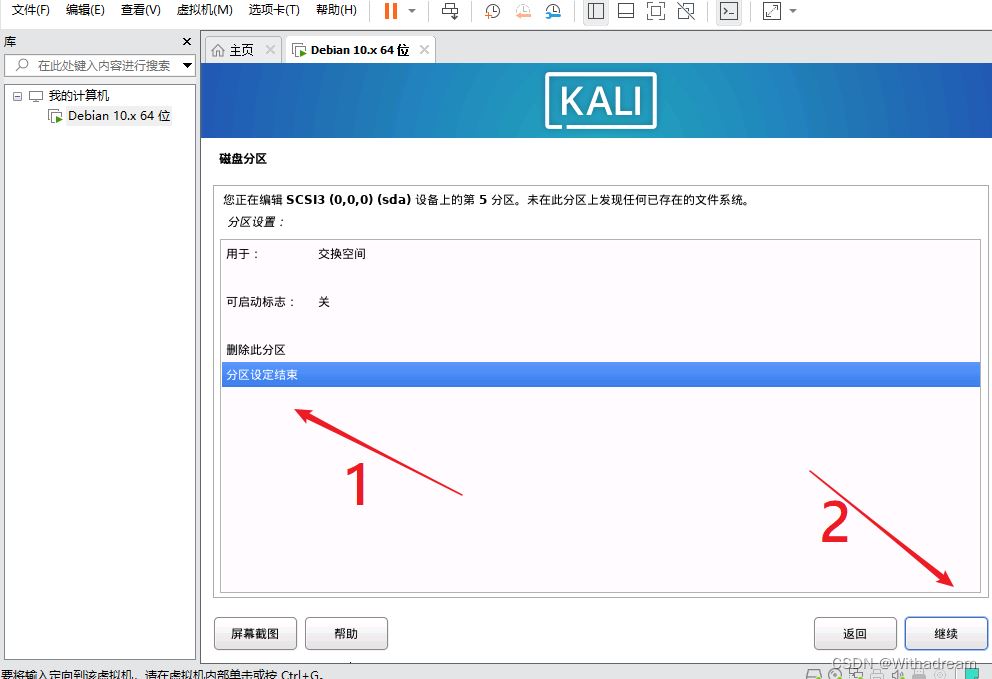Click the 继续 button
The image size is (992, 679).
coord(946,633)
